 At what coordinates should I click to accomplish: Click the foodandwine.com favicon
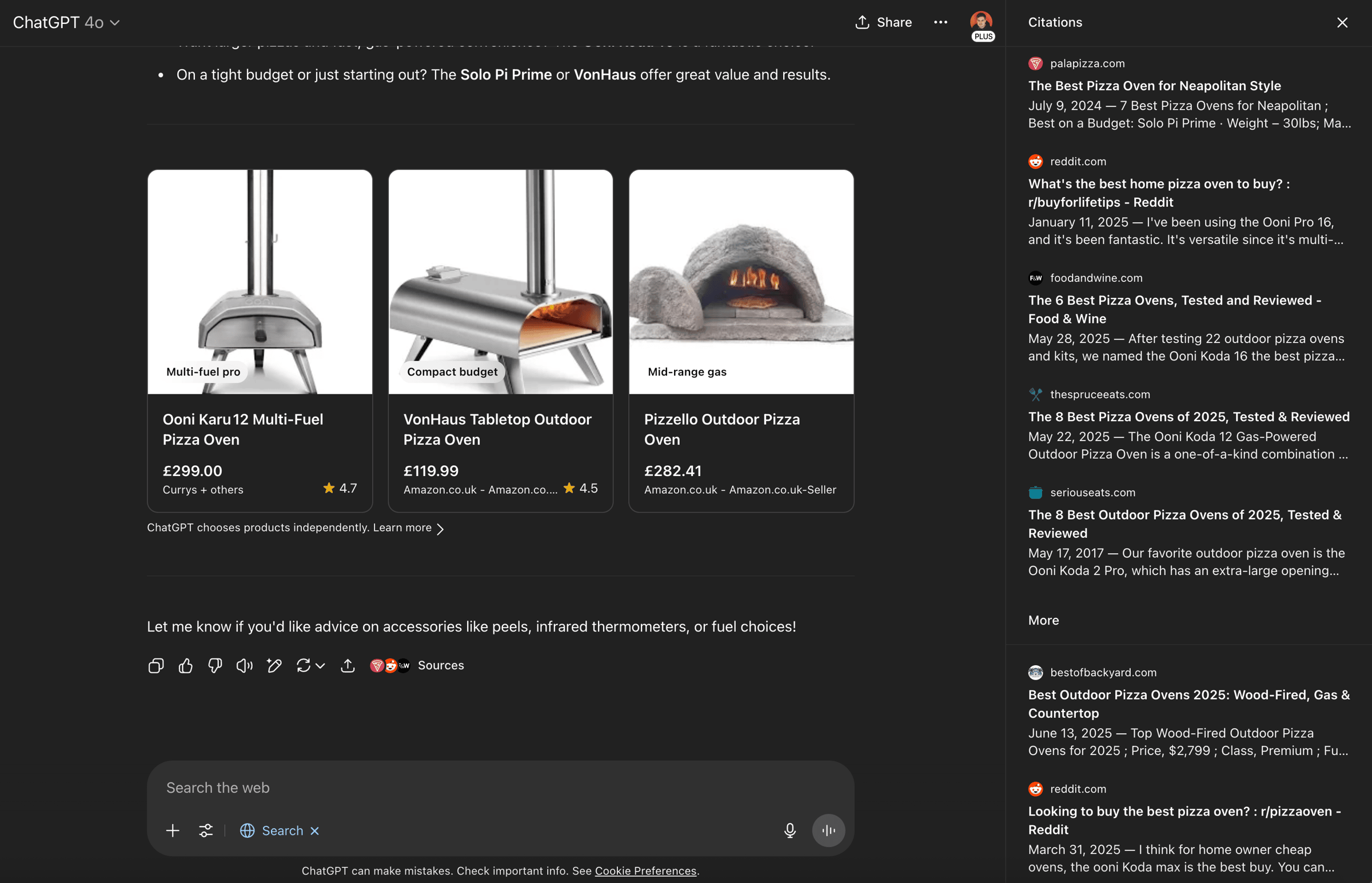pos(1035,278)
